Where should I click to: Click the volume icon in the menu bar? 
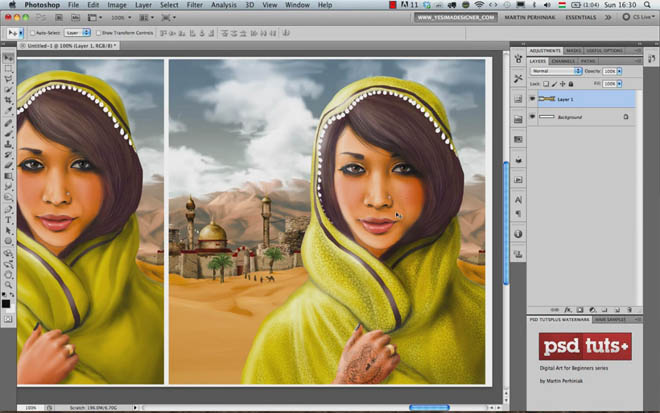[547, 5]
